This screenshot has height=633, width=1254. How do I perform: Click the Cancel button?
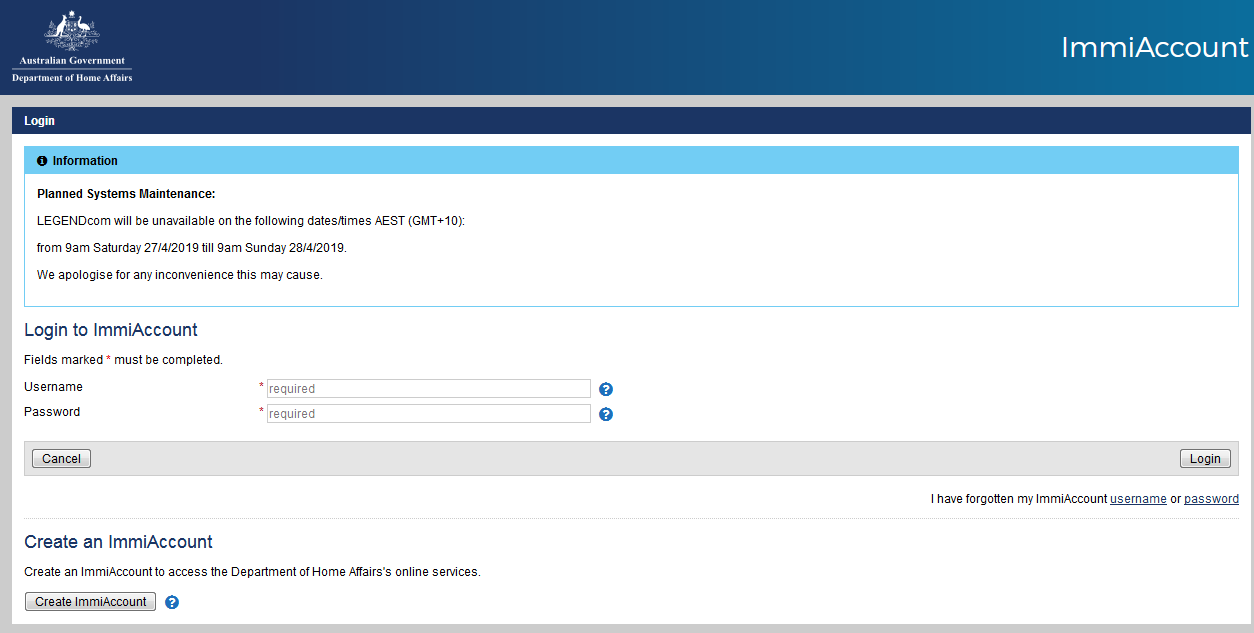[x=61, y=459]
